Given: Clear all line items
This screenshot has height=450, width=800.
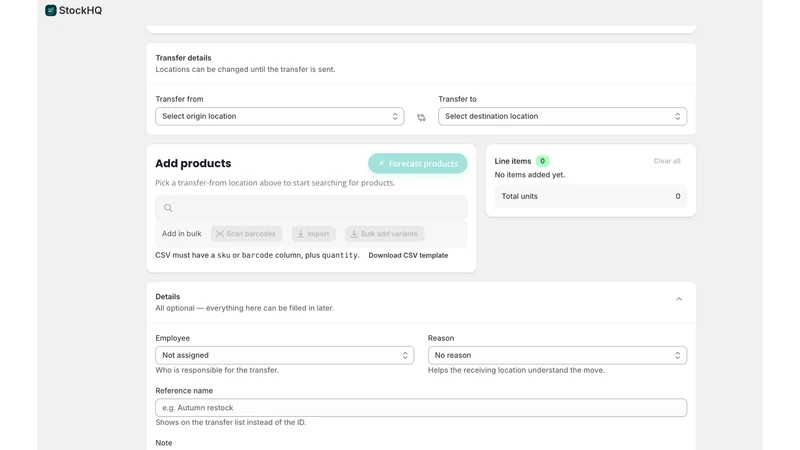Looking at the screenshot, I should pos(667,161).
